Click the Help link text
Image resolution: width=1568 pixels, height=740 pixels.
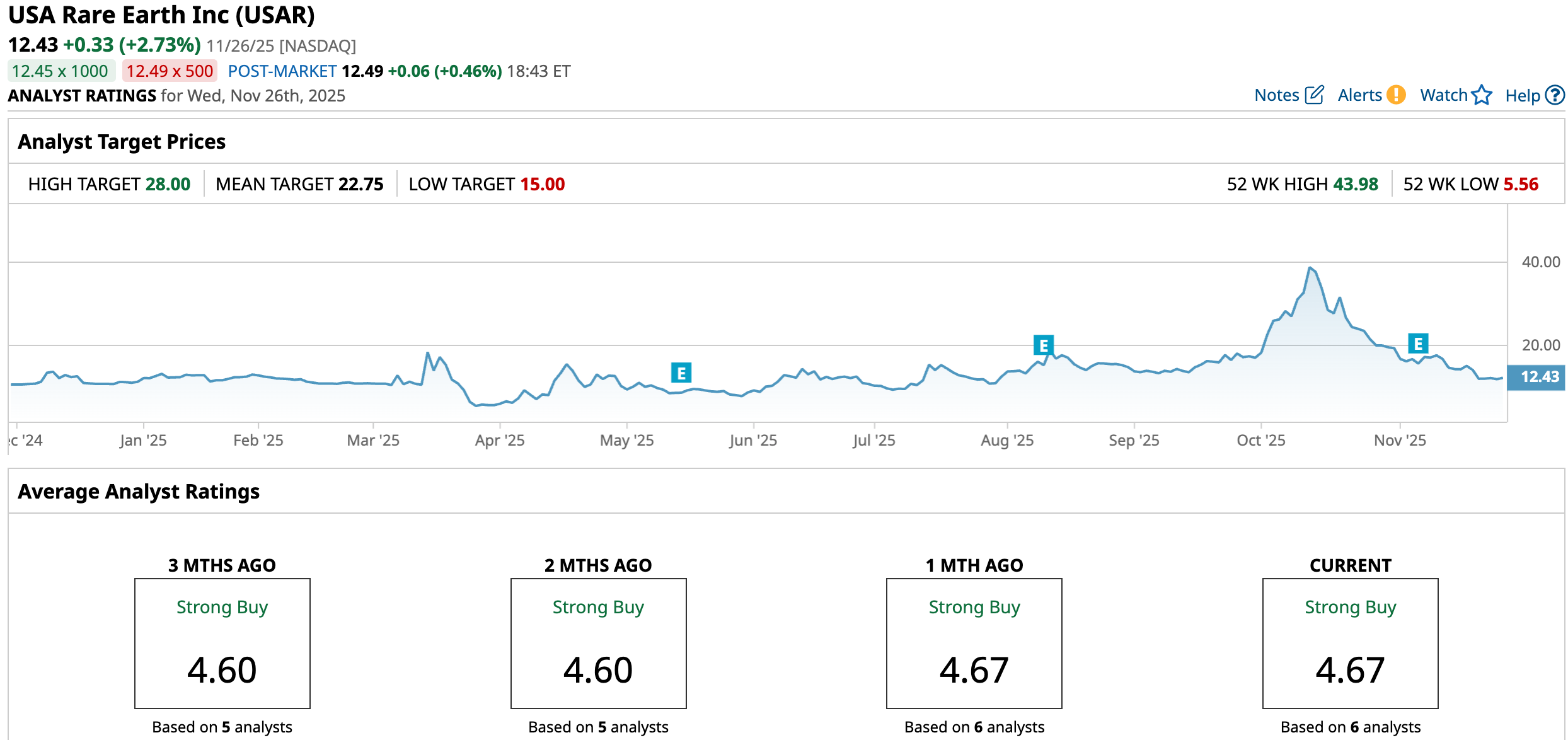(x=1522, y=96)
